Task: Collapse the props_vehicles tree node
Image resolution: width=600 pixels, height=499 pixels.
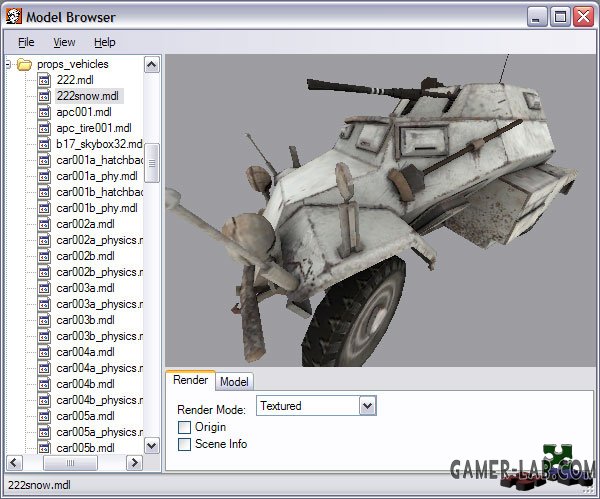Action: [x=8, y=64]
